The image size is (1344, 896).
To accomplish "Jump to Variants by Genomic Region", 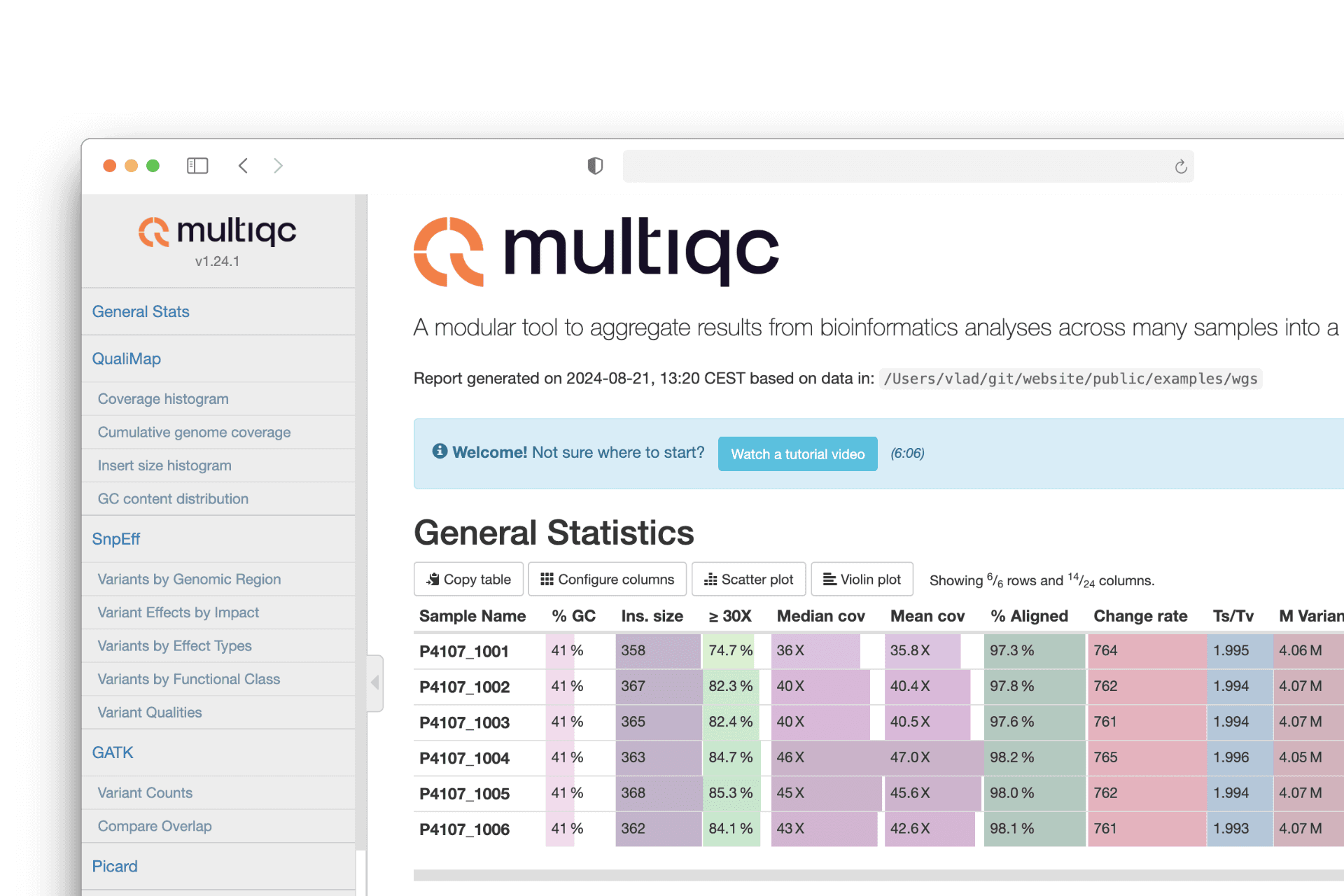I will [x=189, y=580].
